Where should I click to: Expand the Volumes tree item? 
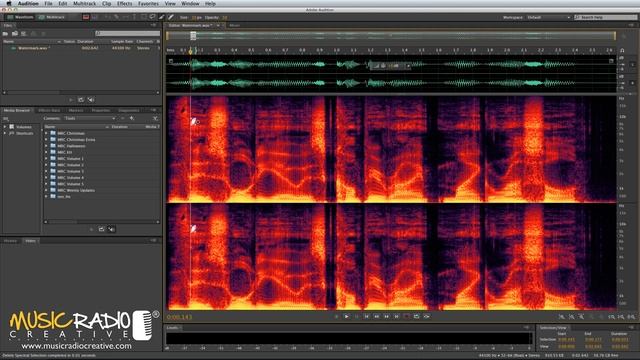pos(5,127)
